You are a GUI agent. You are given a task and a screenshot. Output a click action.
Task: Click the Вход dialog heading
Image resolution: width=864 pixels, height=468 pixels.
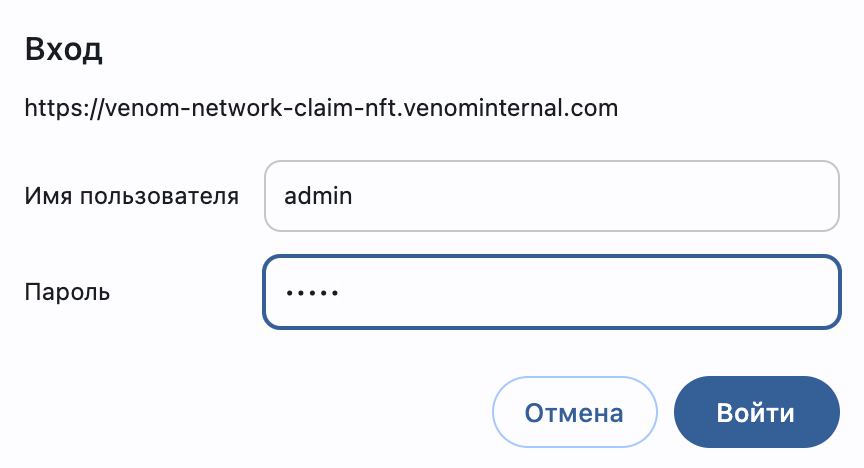(63, 49)
